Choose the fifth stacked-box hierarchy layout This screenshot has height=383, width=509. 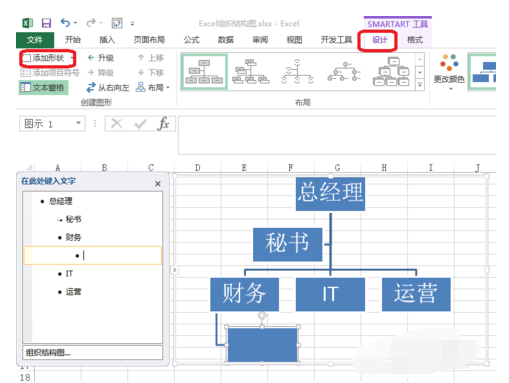point(391,72)
